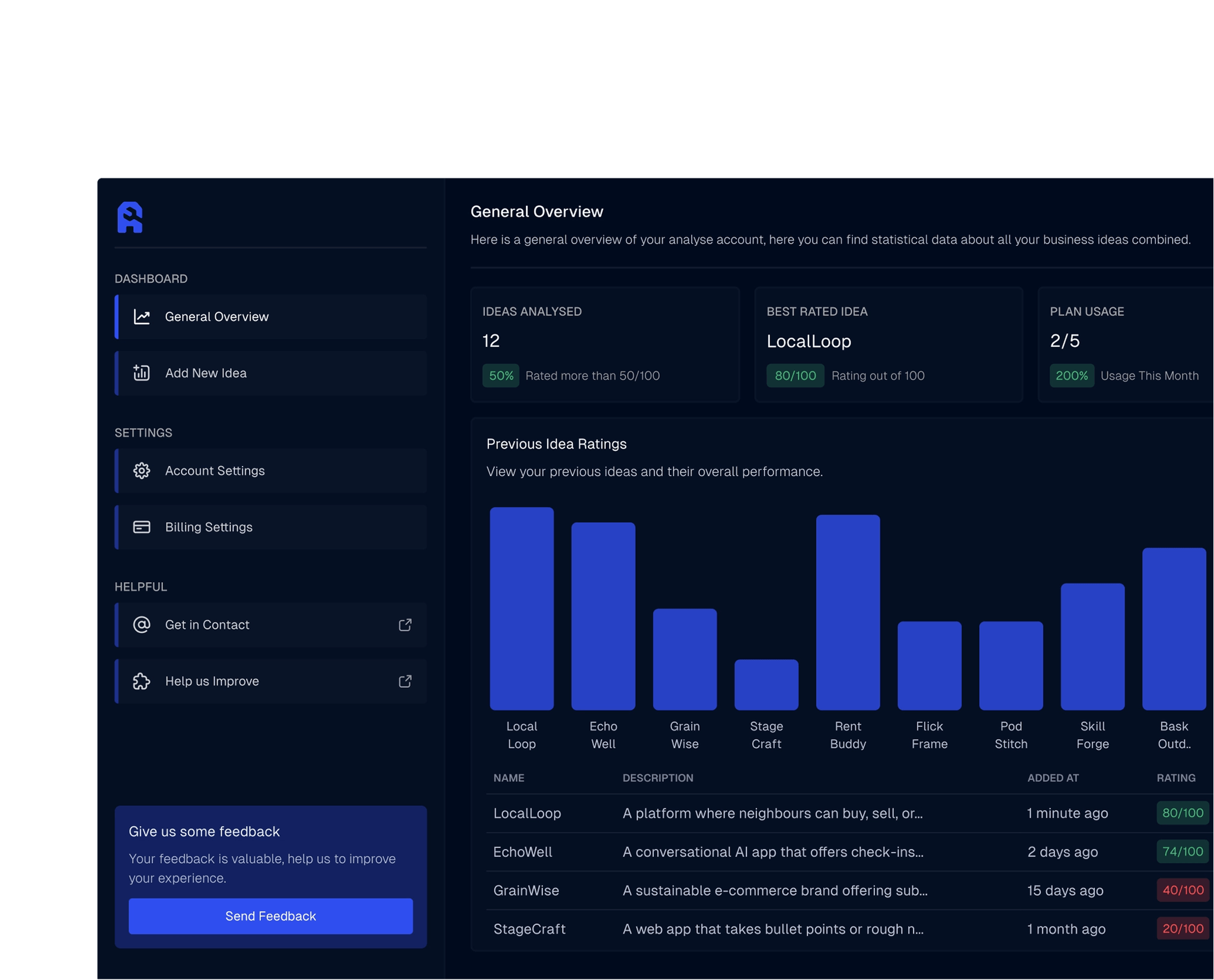This screenshot has width=1214, height=980.
Task: Click the 50% badge under Ideas Analysed
Action: point(501,375)
